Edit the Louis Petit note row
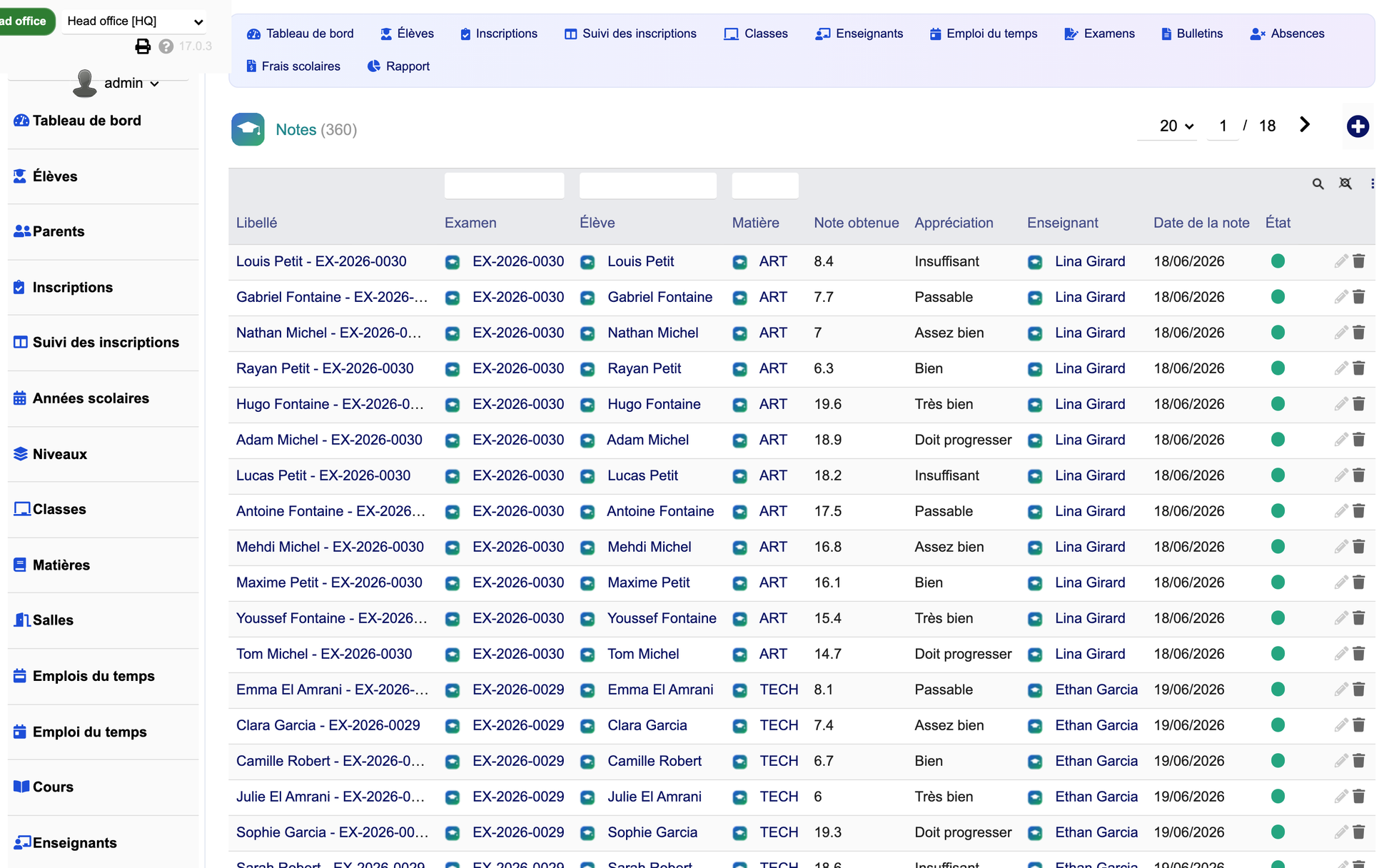1389x868 pixels. (x=1341, y=261)
